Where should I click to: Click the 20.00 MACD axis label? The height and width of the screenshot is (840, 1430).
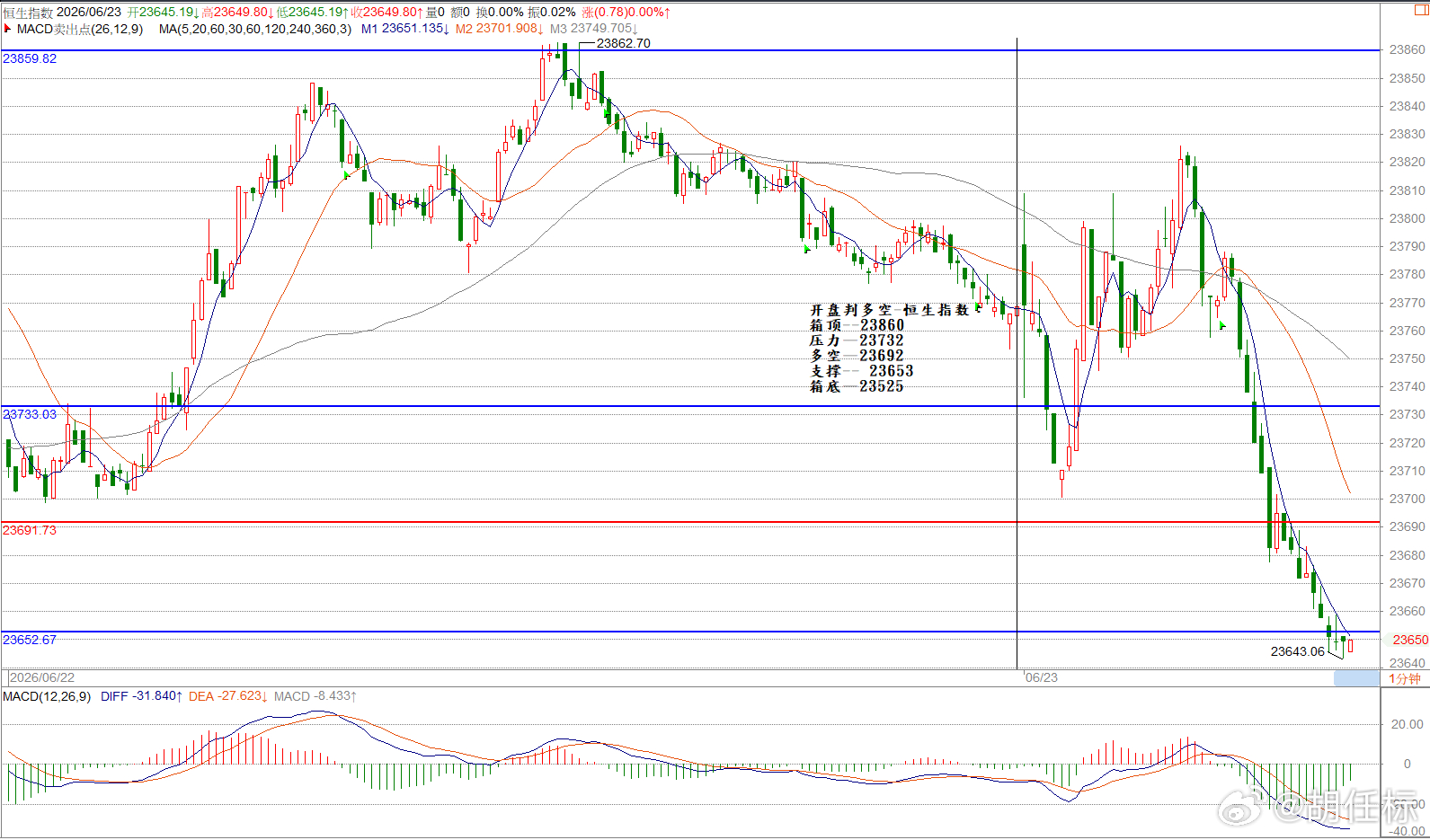pos(1407,724)
